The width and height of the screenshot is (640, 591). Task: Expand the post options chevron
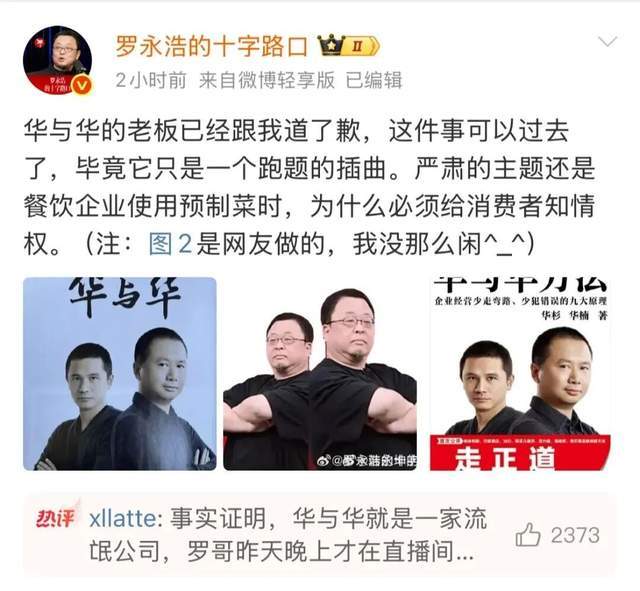pyautogui.click(x=607, y=41)
